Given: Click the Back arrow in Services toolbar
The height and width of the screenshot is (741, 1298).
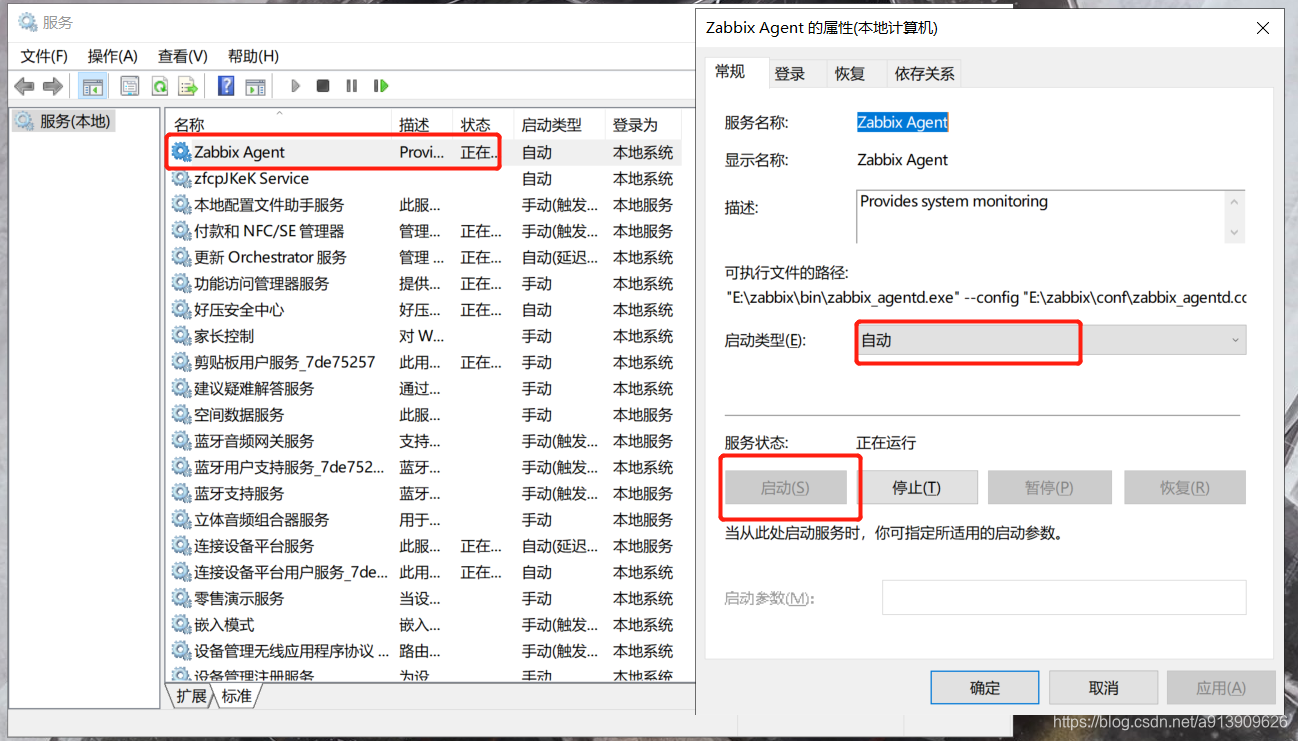Looking at the screenshot, I should point(24,87).
